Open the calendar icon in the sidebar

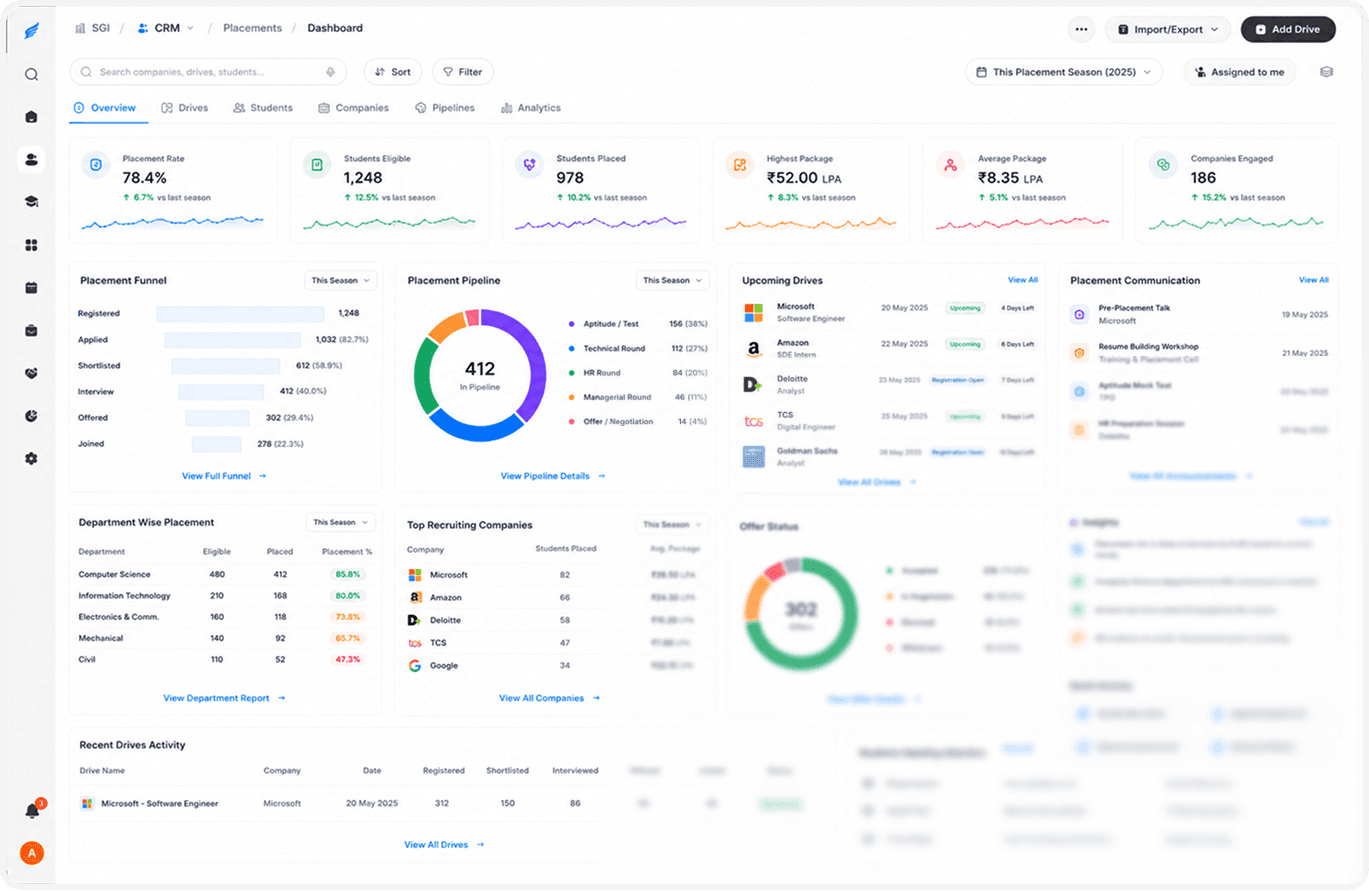31,287
